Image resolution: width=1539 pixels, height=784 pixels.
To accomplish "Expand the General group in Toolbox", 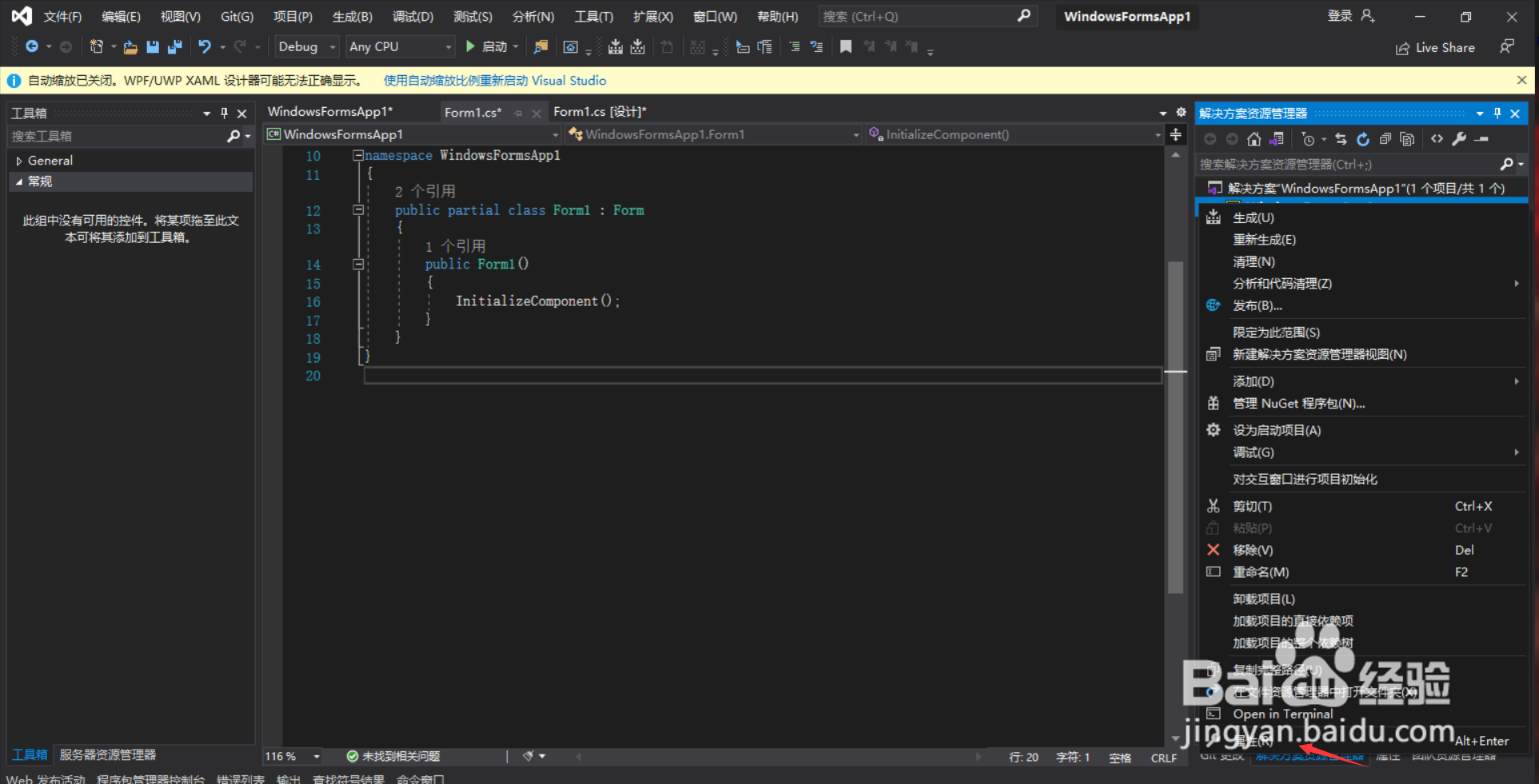I will click(x=19, y=161).
